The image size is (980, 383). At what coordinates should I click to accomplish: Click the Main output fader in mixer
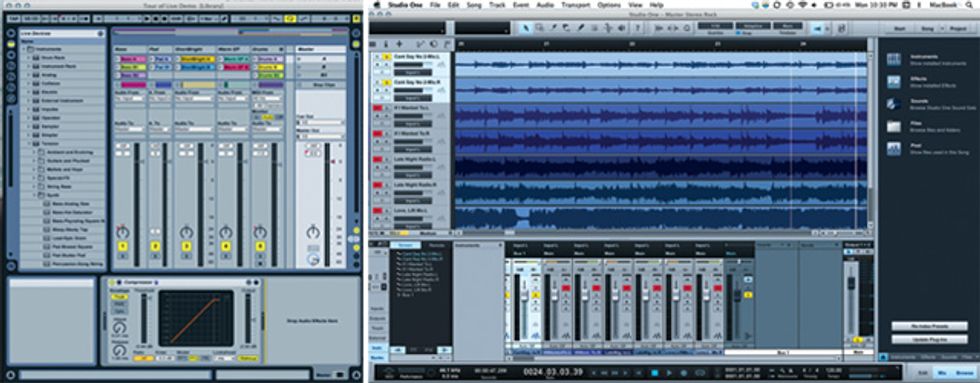tap(851, 283)
